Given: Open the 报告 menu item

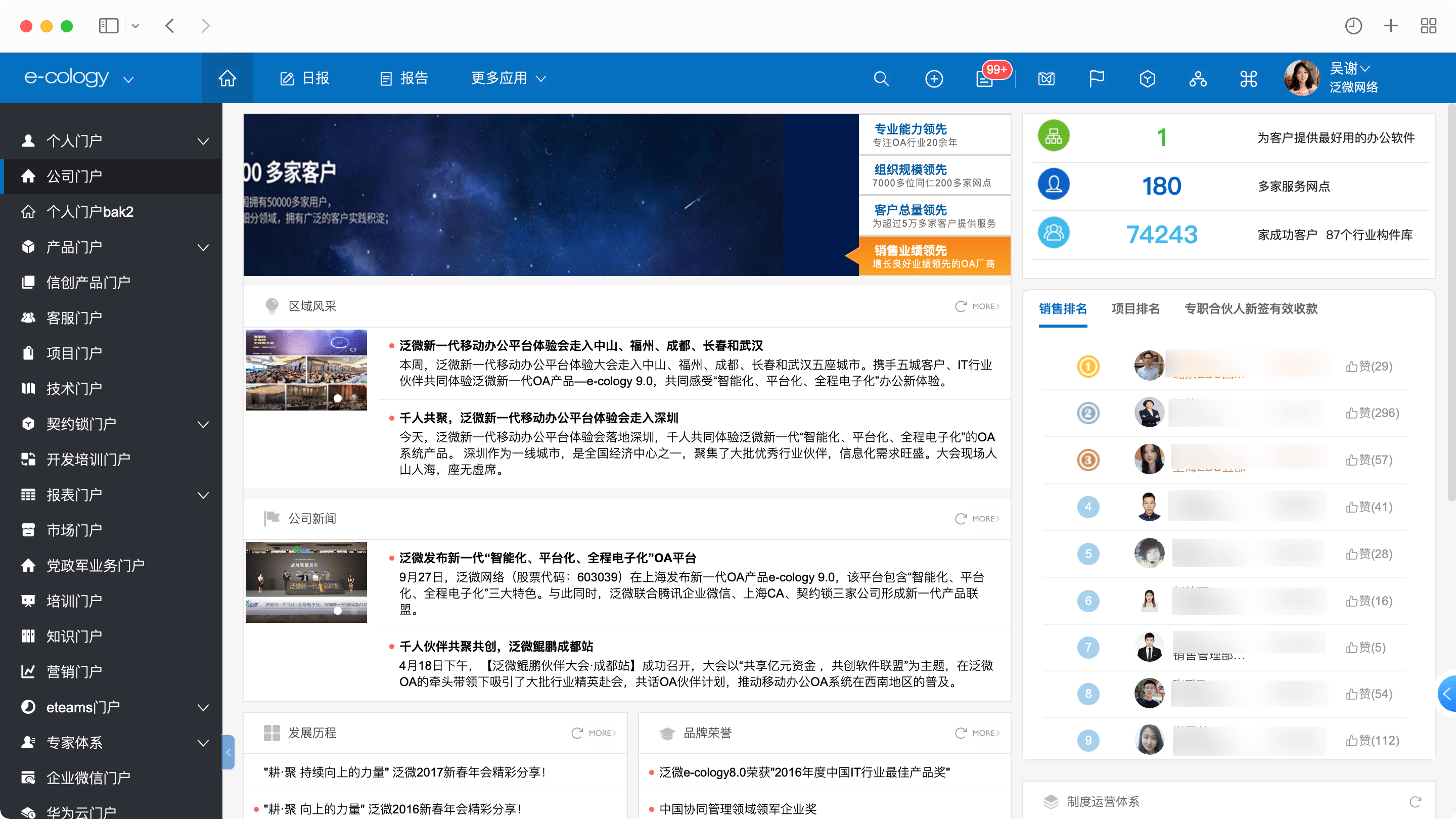Looking at the screenshot, I should tap(404, 78).
